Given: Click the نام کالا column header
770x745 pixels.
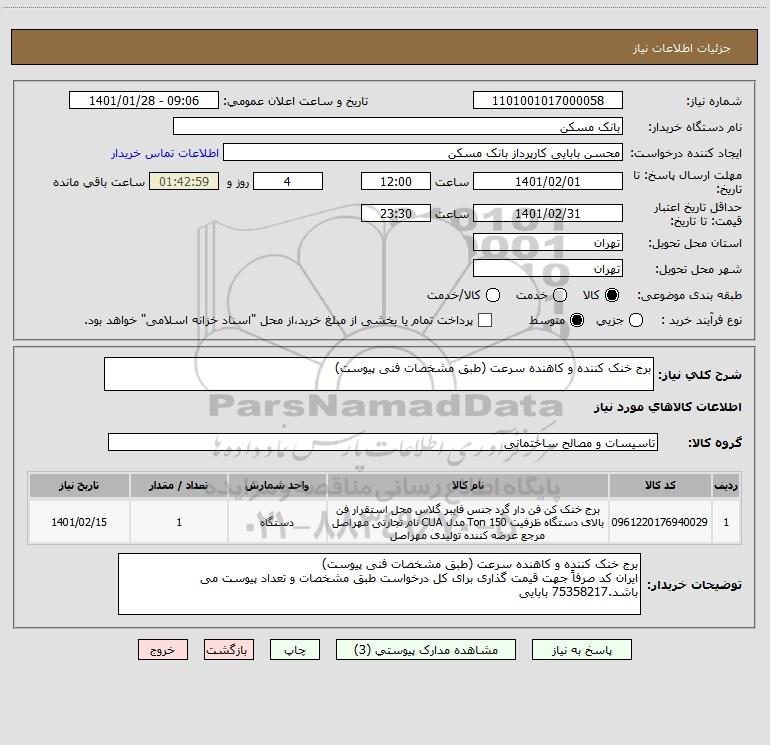Looking at the screenshot, I should (x=468, y=485).
